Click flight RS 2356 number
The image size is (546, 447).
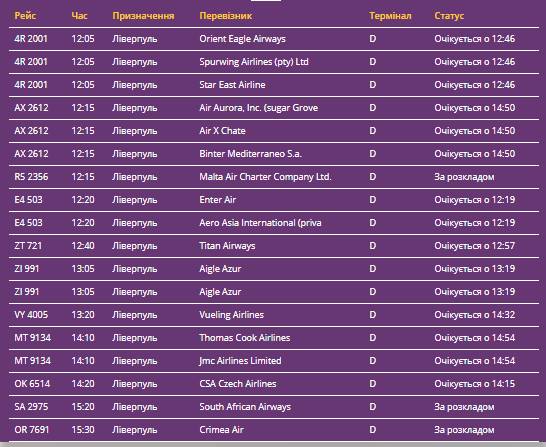tap(31, 177)
